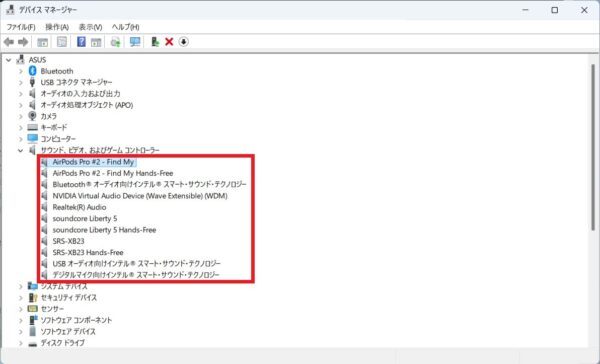The height and width of the screenshot is (364, 600).
Task: Select the soundcore Liberty 5 device
Action: point(85,219)
